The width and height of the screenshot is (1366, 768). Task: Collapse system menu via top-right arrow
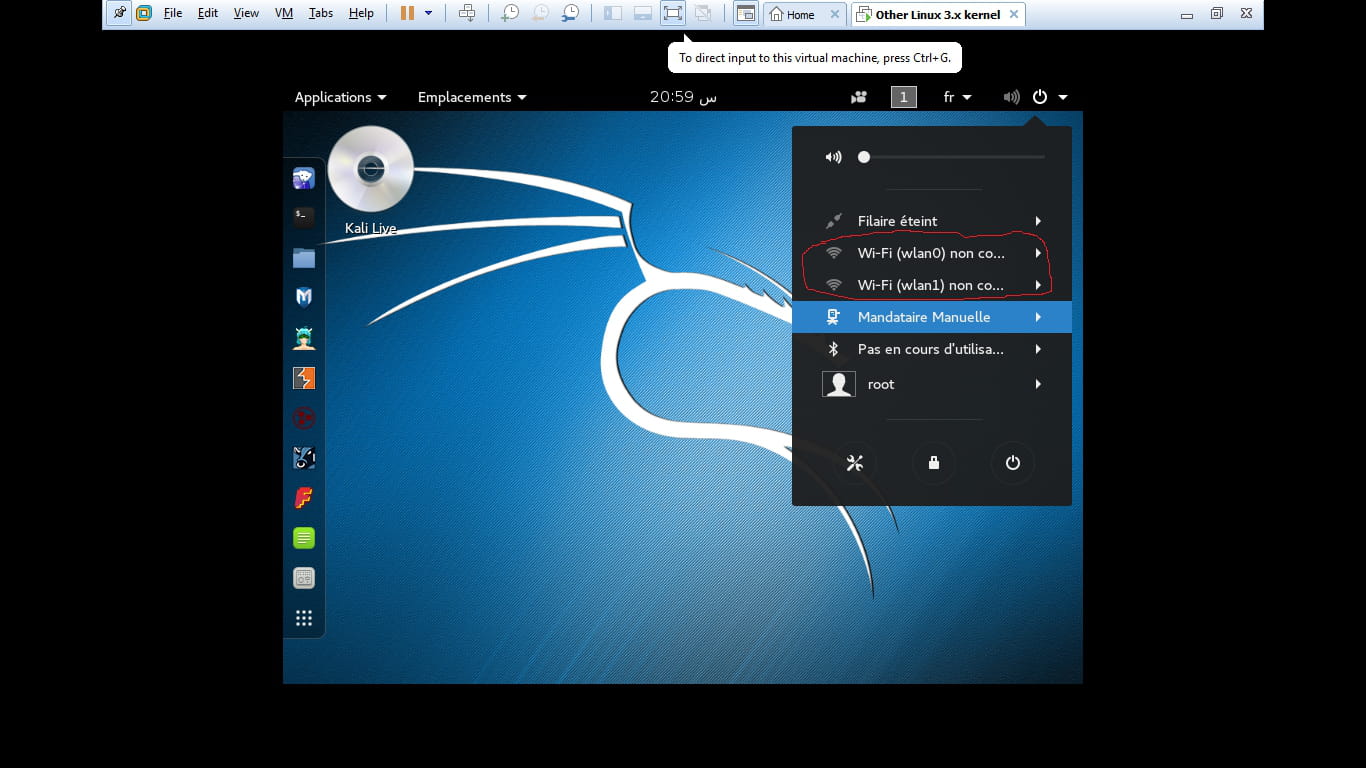[x=1063, y=97]
